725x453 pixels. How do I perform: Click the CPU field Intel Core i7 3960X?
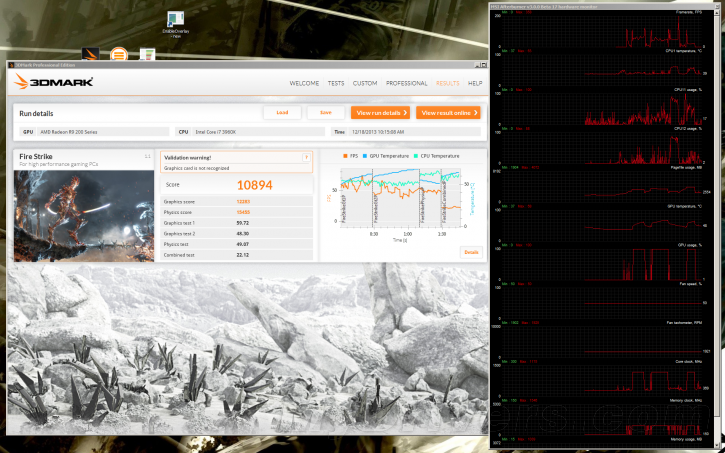[x=250, y=132]
